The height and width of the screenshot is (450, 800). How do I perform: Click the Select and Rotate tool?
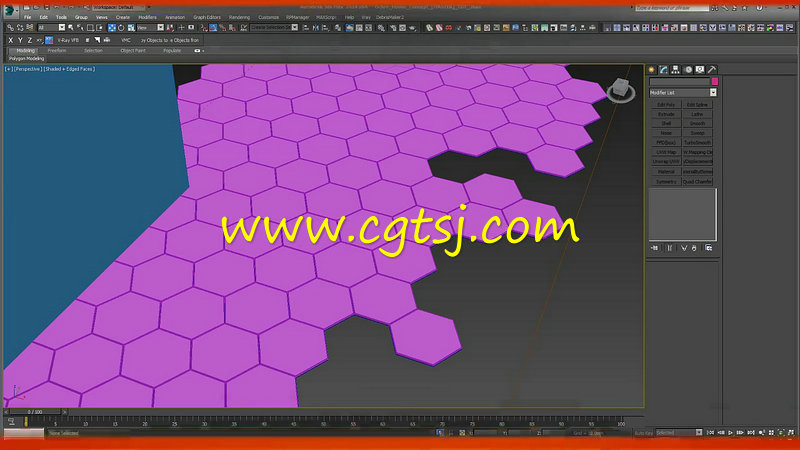[x=121, y=28]
